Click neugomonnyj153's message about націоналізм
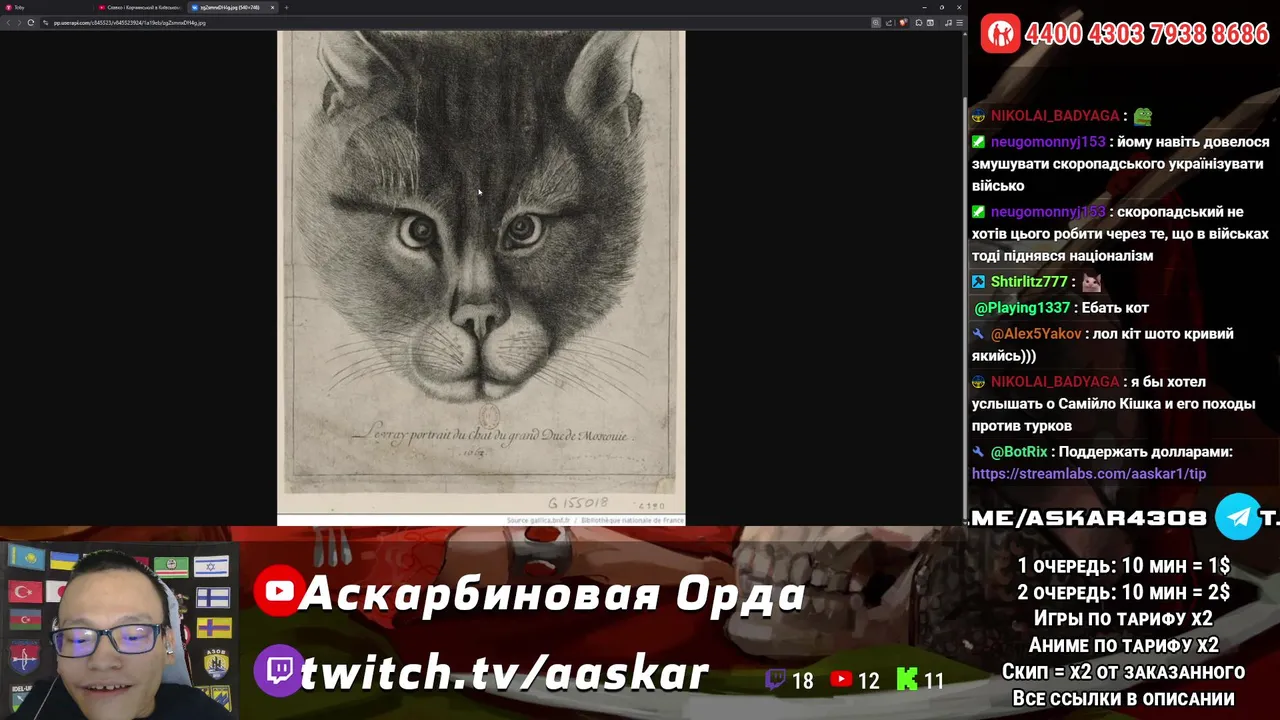1280x720 pixels. 1120,234
